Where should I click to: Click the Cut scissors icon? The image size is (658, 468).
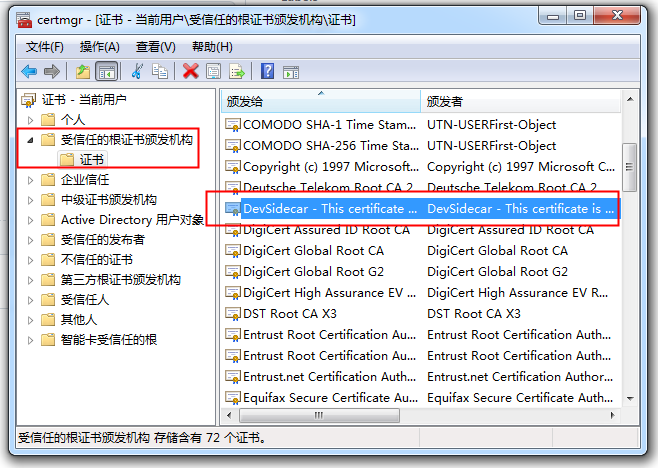point(137,71)
